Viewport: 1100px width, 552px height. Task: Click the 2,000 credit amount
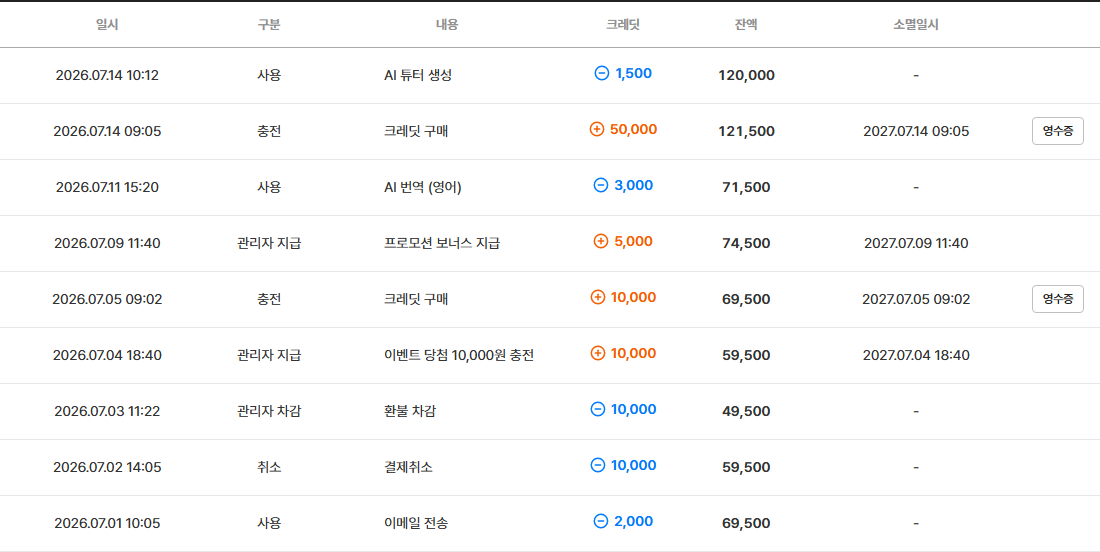coord(633,522)
